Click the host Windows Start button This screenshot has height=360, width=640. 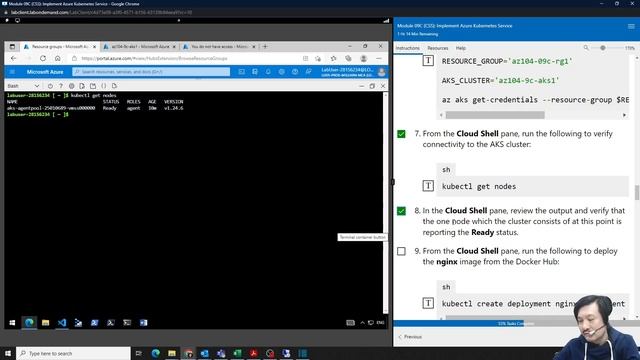[x=8, y=353]
